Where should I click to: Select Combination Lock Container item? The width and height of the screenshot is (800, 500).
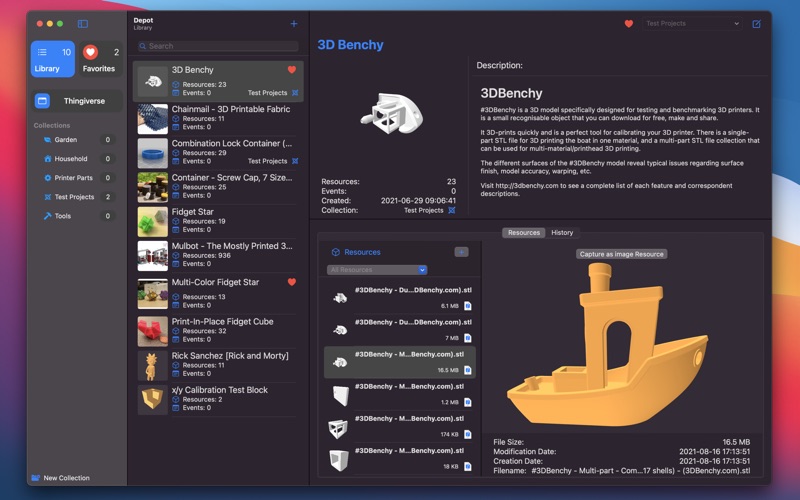click(218, 153)
